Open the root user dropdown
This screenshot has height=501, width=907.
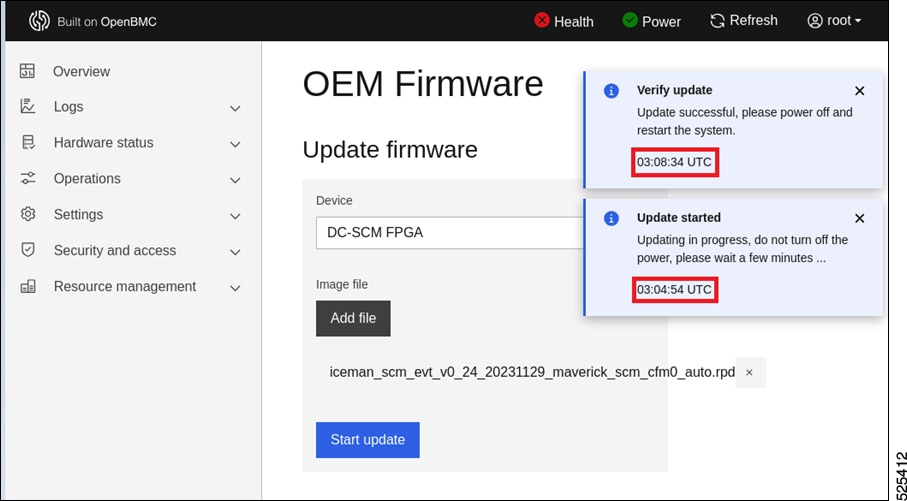coord(834,20)
